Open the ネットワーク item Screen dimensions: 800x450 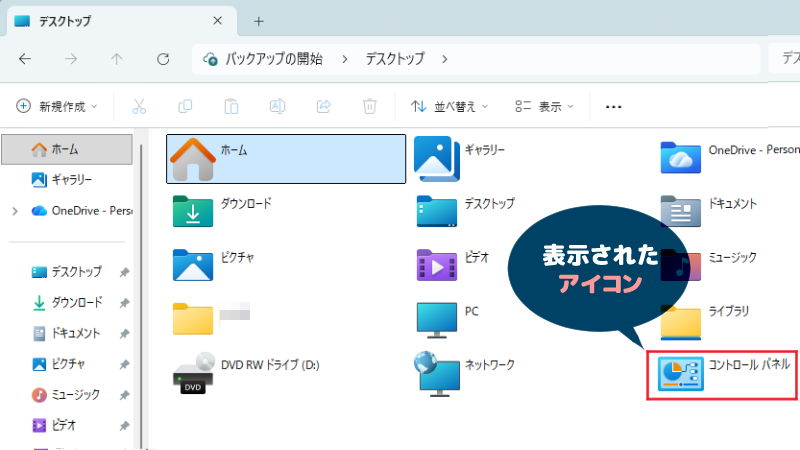pos(464,373)
